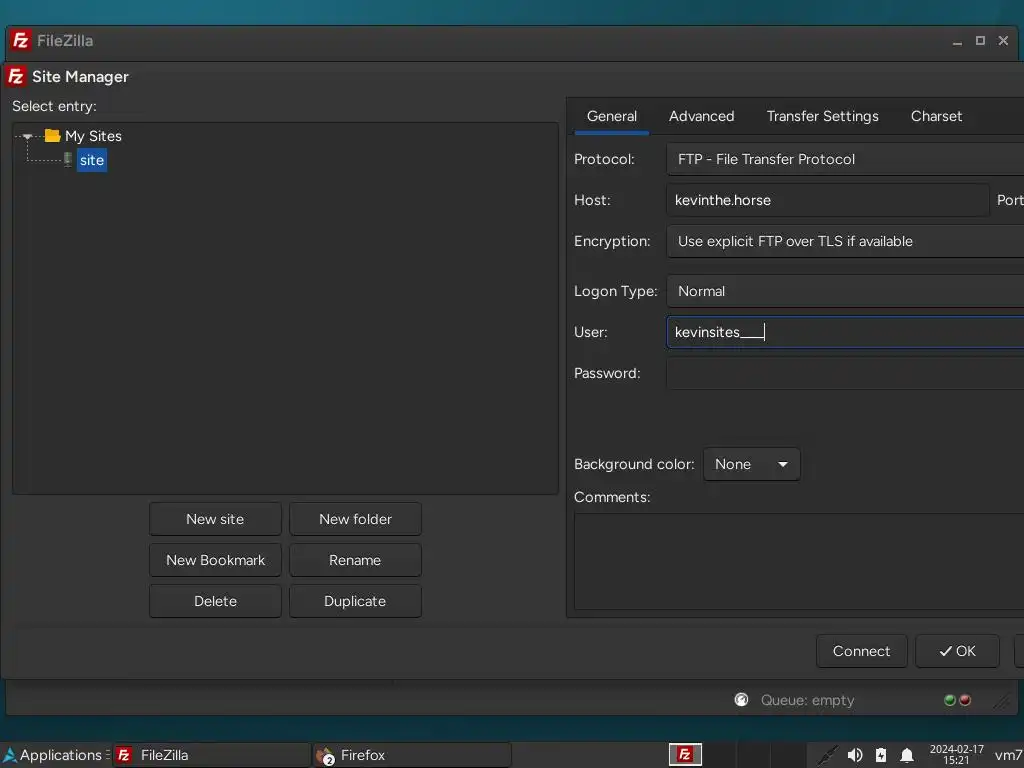Click the FileZilla logo in title bar

point(21,40)
